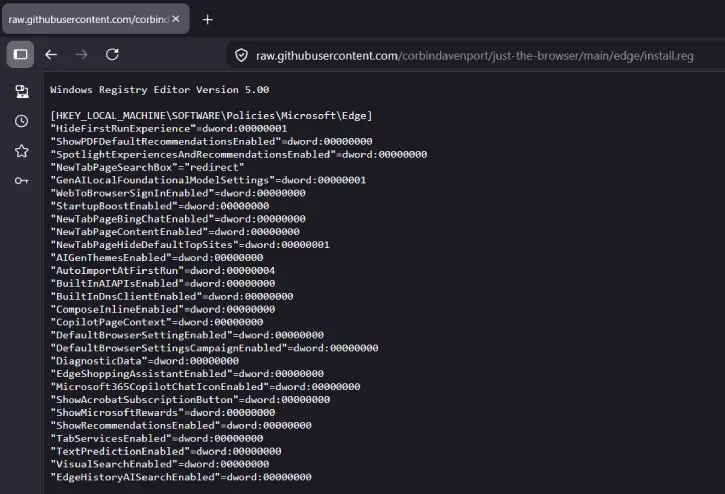Screen dimensions: 725x494
Task: Select the raw.githubusercontent.com tab
Action: click(96, 19)
